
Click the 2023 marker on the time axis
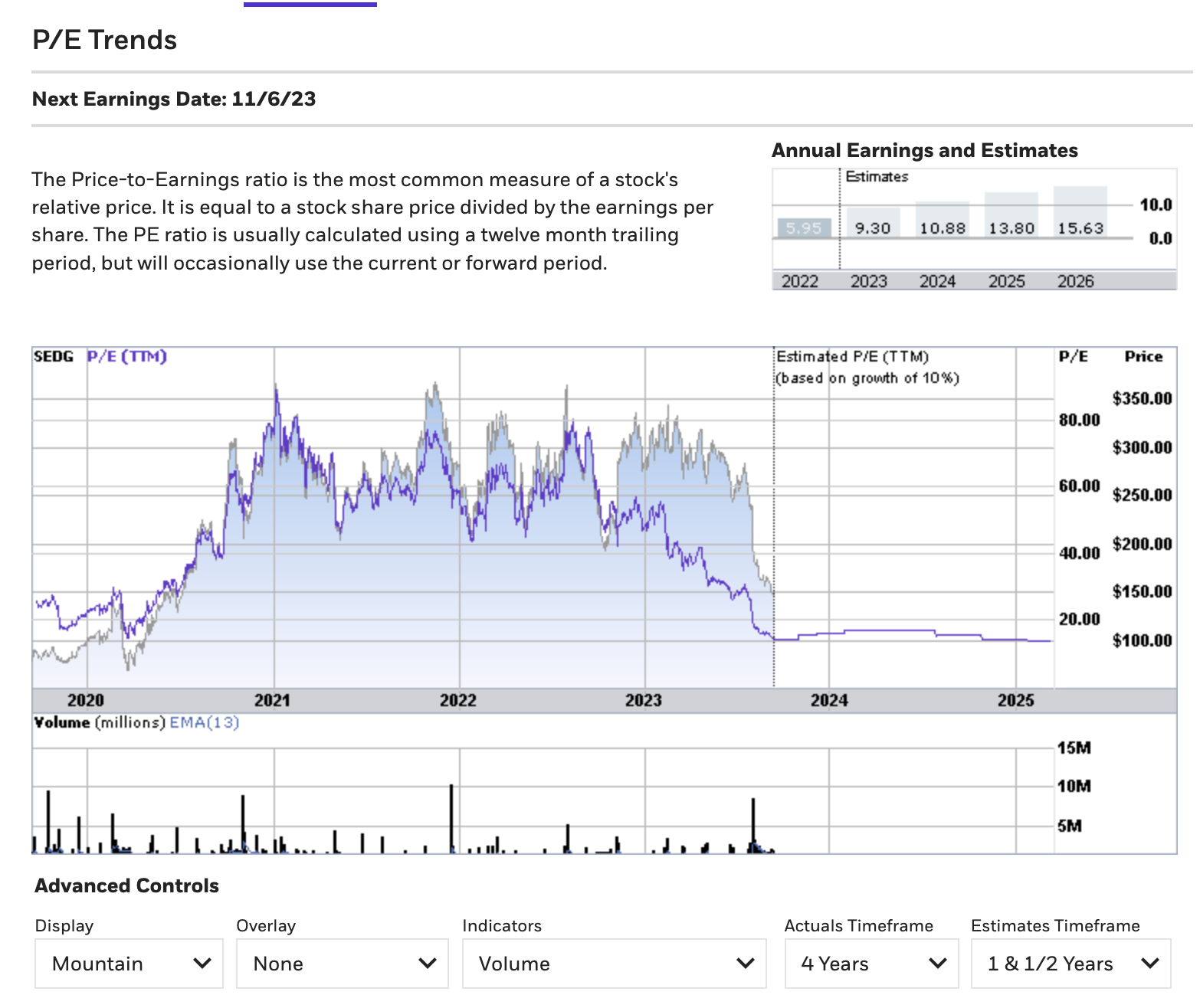tap(643, 700)
